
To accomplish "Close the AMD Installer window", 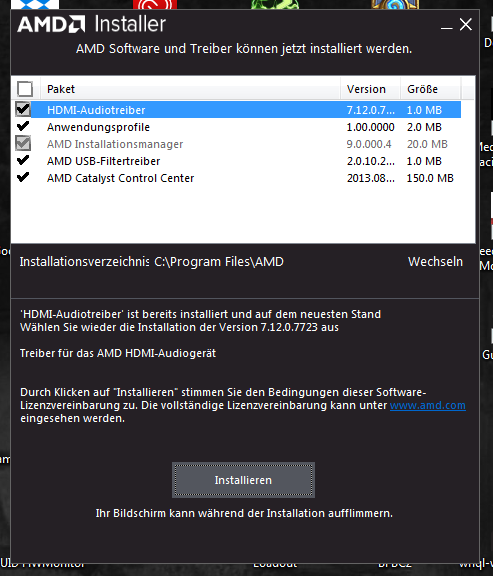I will point(465,25).
